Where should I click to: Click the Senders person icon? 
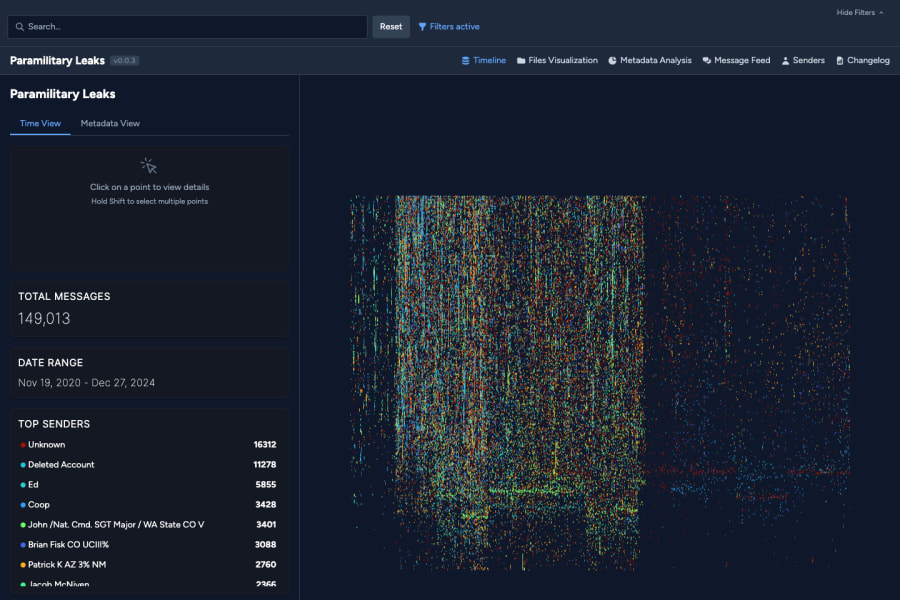(x=785, y=60)
